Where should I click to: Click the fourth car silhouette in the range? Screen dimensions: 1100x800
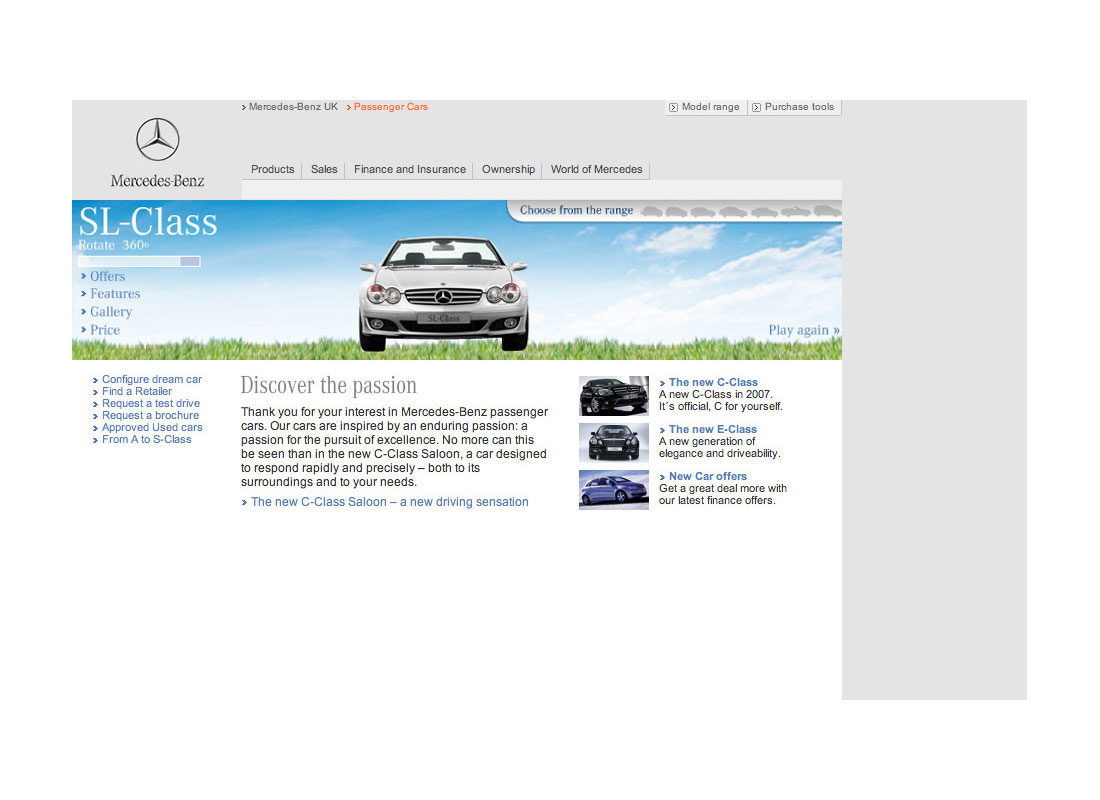click(733, 211)
